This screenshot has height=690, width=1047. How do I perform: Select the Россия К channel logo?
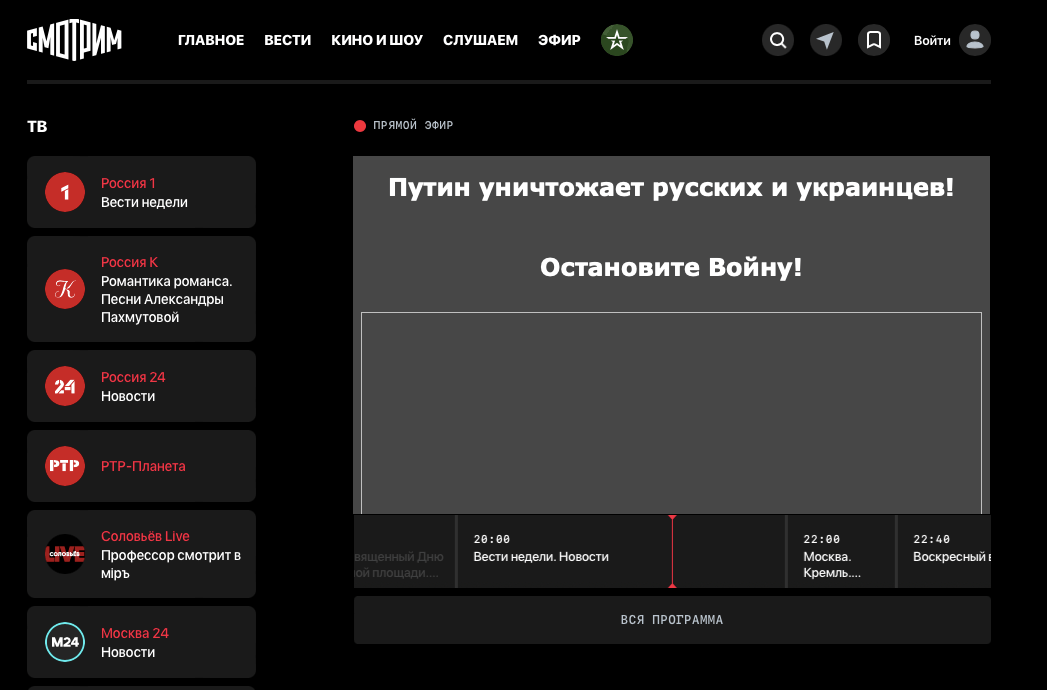click(x=64, y=289)
